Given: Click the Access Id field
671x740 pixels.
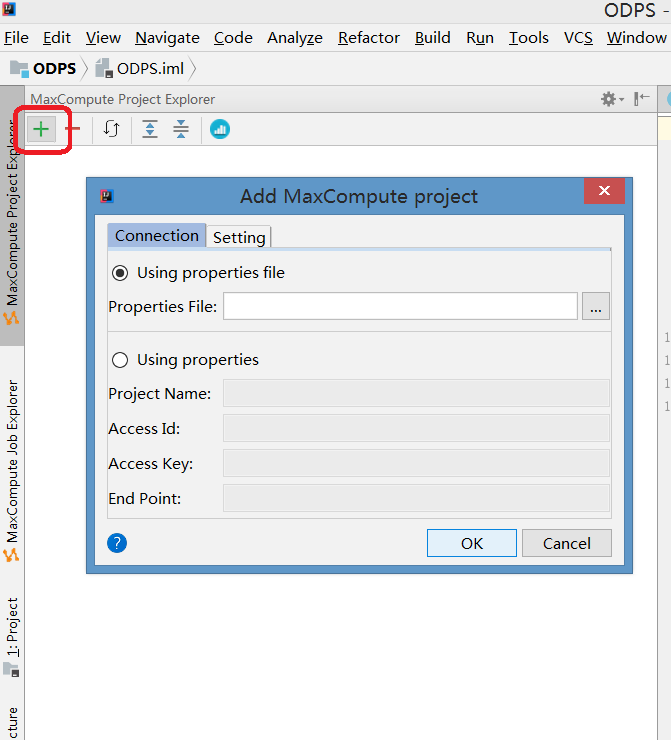Looking at the screenshot, I should click(416, 428).
